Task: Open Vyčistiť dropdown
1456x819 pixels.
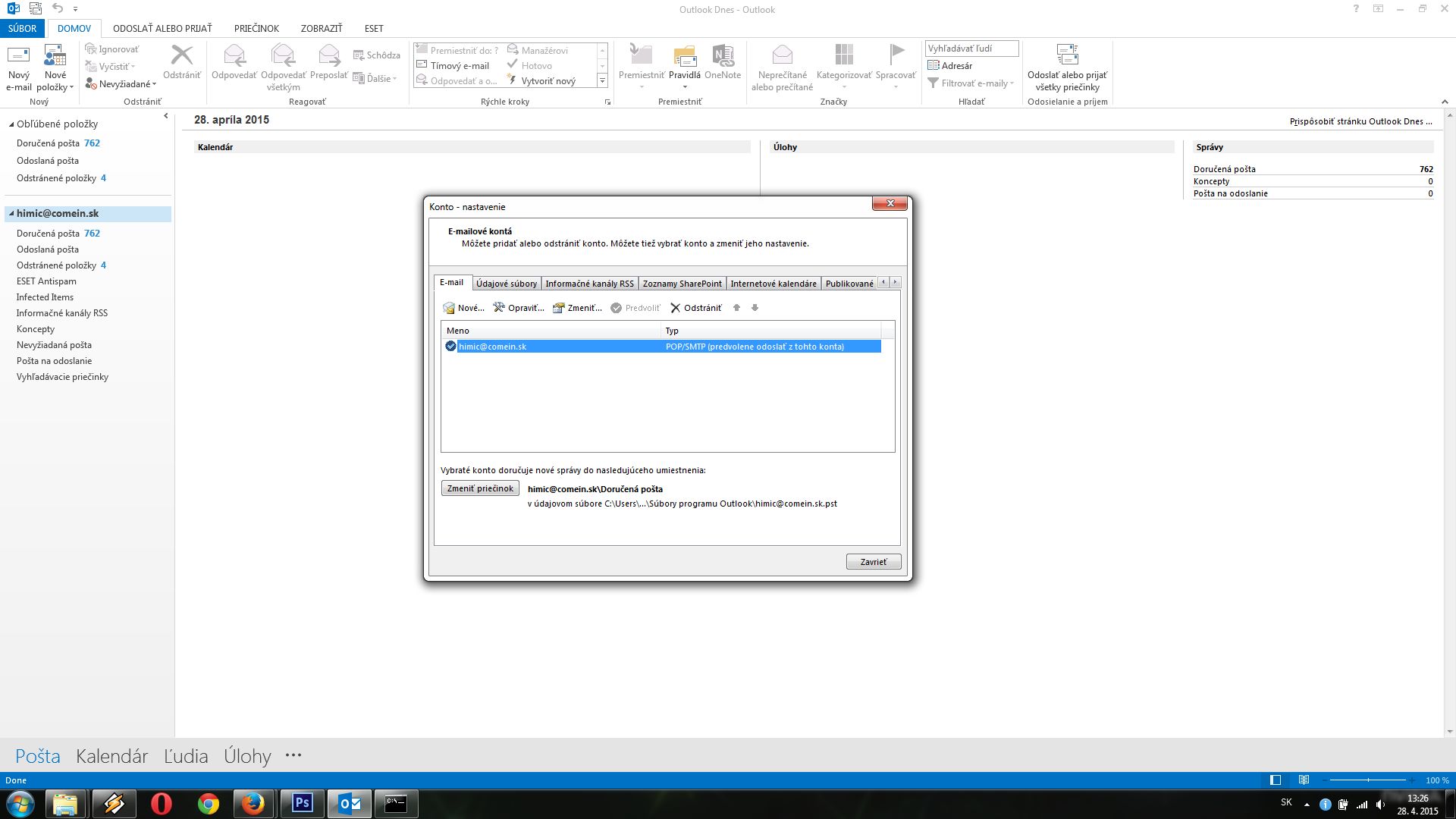Action: pyautogui.click(x=110, y=67)
